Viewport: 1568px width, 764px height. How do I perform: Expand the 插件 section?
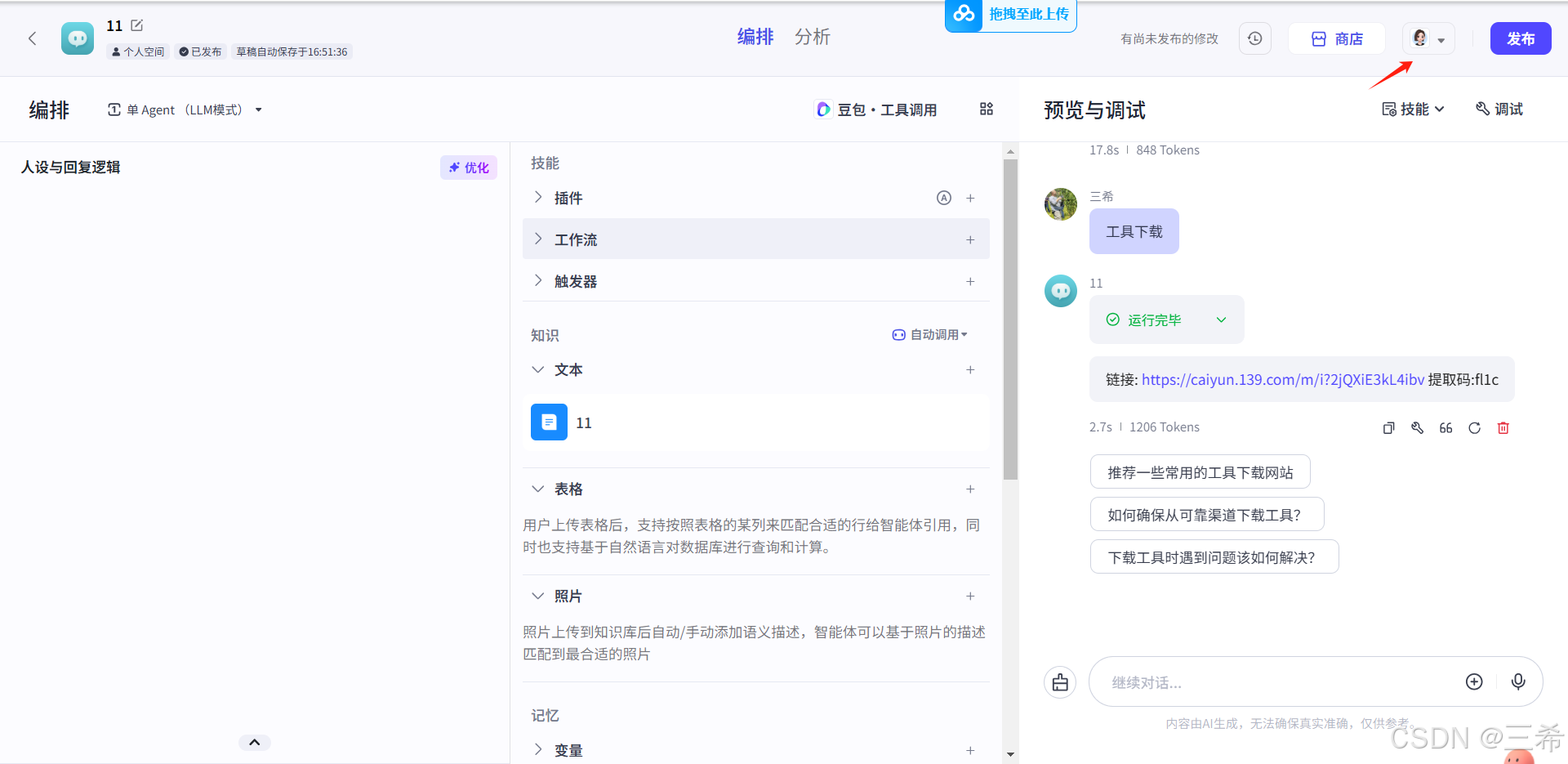click(538, 197)
